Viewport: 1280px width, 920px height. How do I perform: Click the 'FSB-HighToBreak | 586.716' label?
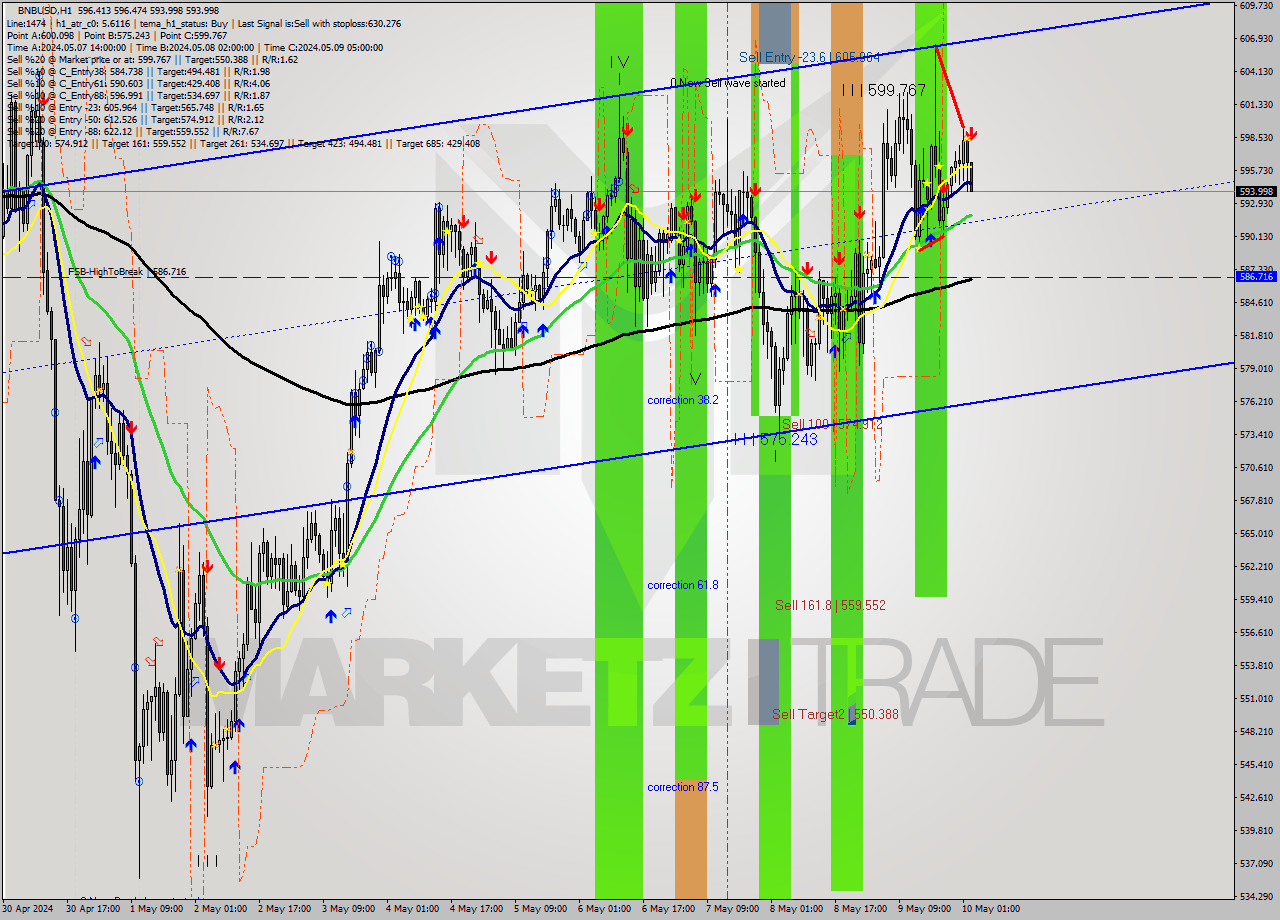(x=127, y=272)
